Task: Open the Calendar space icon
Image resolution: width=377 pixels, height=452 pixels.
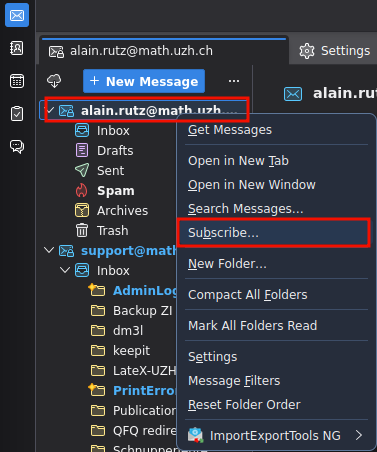Action: (x=17, y=81)
